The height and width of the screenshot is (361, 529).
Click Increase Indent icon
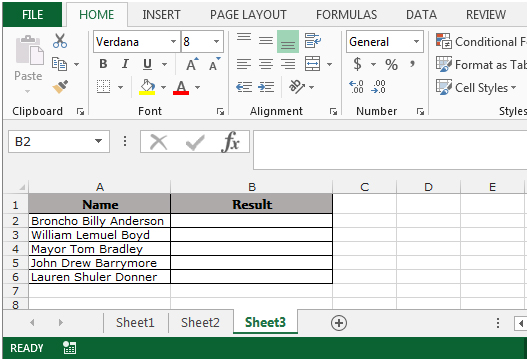pyautogui.click(x=266, y=87)
